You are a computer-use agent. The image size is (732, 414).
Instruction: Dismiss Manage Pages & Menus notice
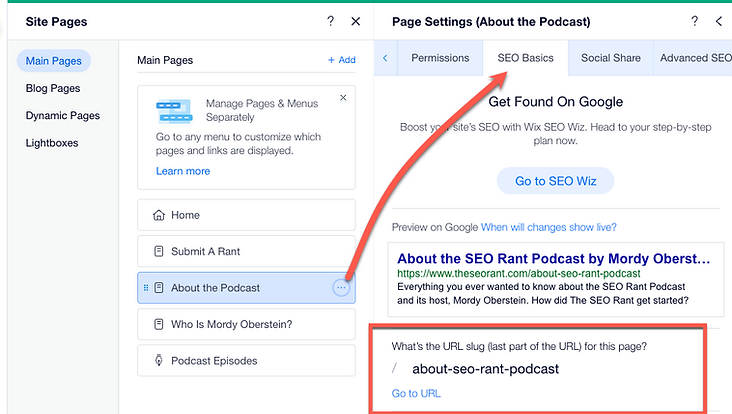click(x=343, y=98)
